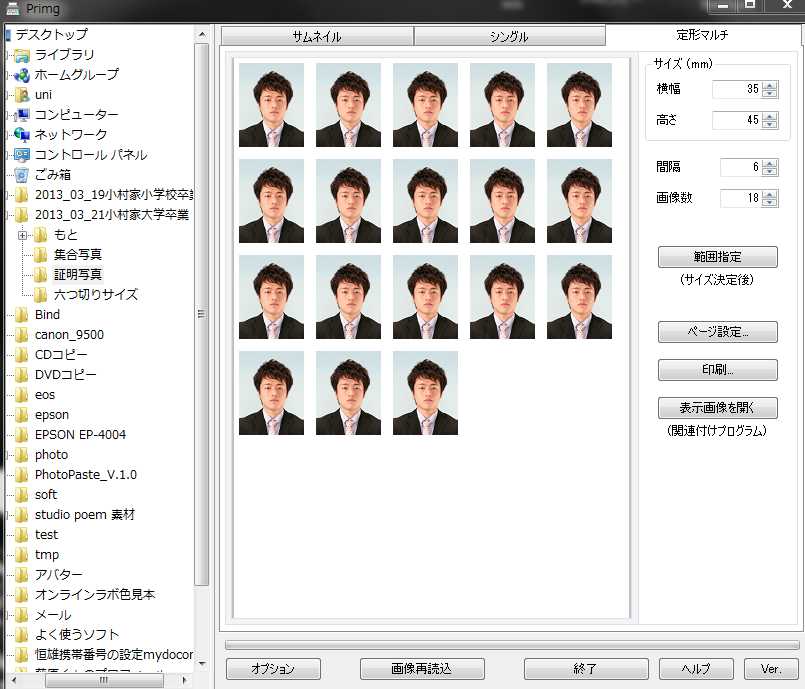Select the コンピューター computer icon

click(22, 115)
